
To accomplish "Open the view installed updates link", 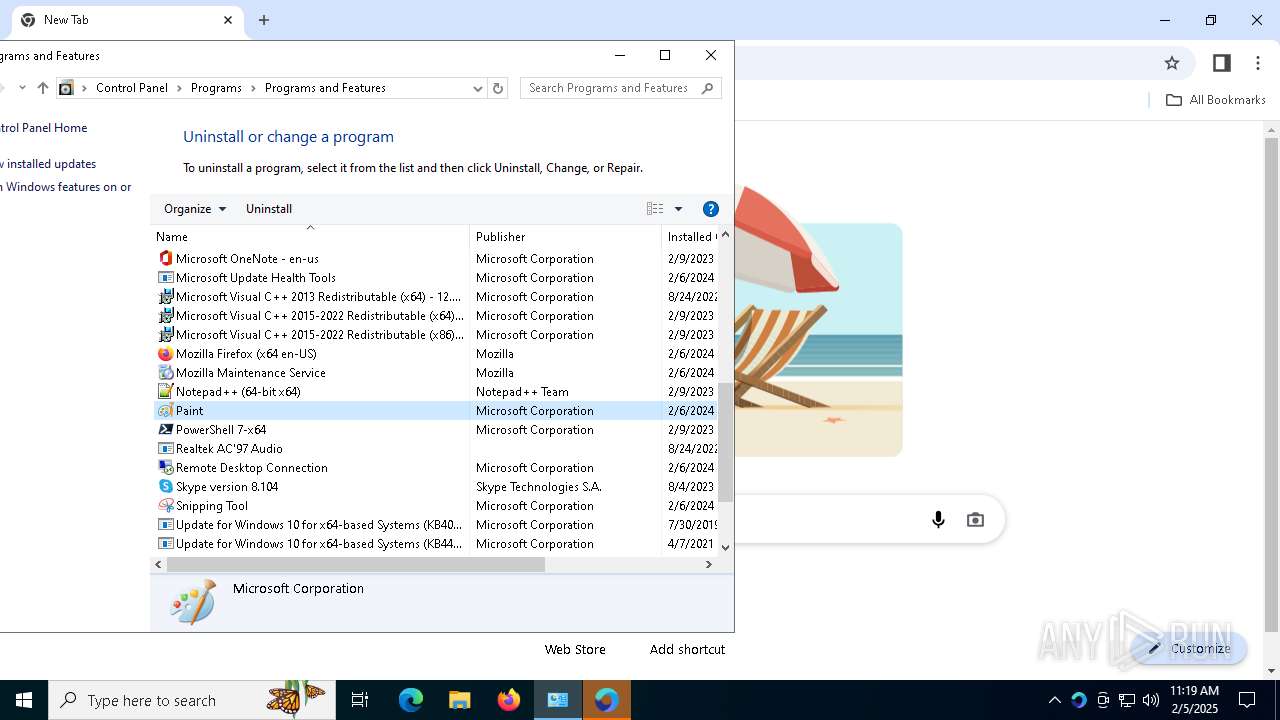I will point(48,164).
